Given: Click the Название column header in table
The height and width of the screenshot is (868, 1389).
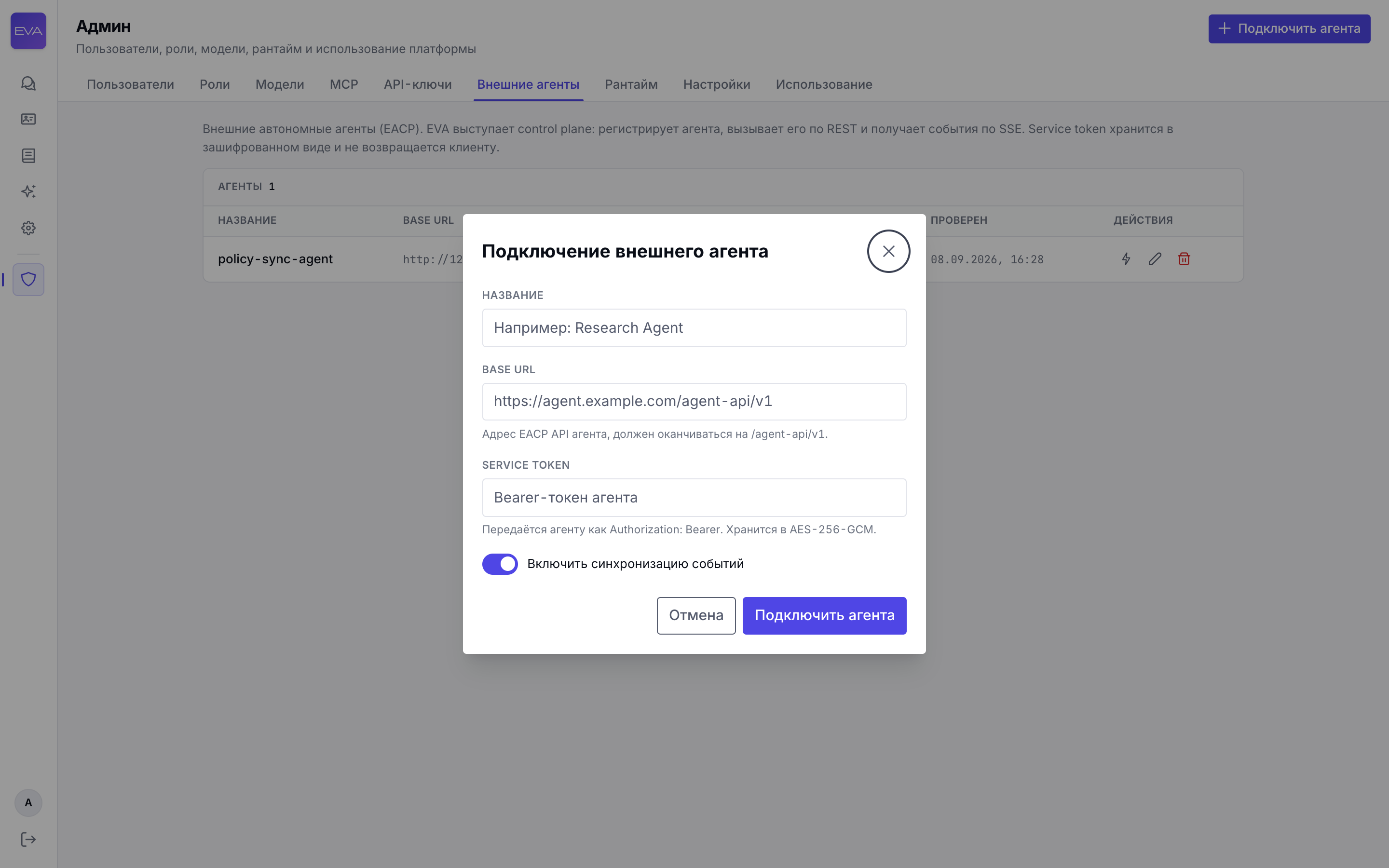Looking at the screenshot, I should tap(247, 220).
